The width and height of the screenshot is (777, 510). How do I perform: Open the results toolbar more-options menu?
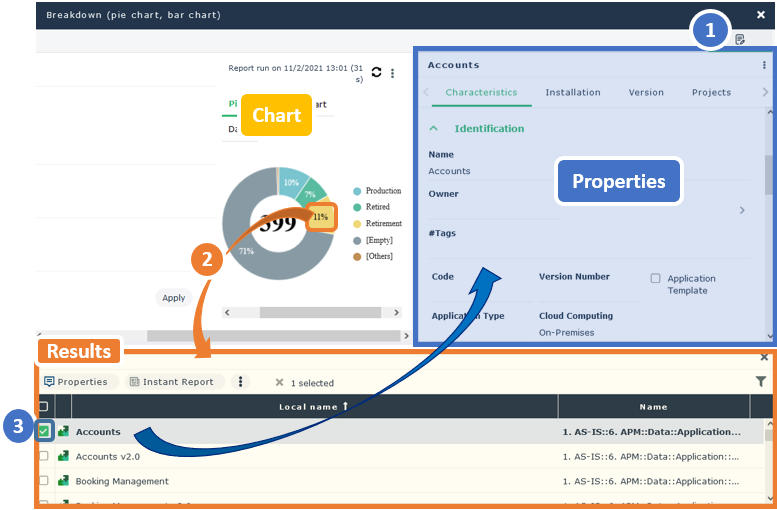coord(239,382)
